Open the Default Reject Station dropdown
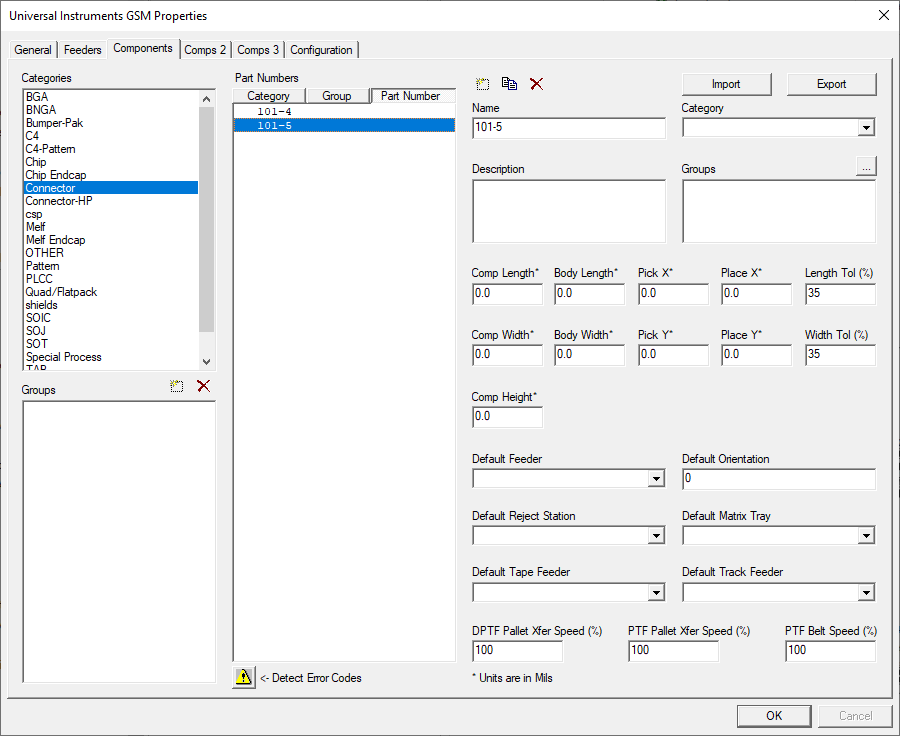The width and height of the screenshot is (900, 736). [x=657, y=535]
